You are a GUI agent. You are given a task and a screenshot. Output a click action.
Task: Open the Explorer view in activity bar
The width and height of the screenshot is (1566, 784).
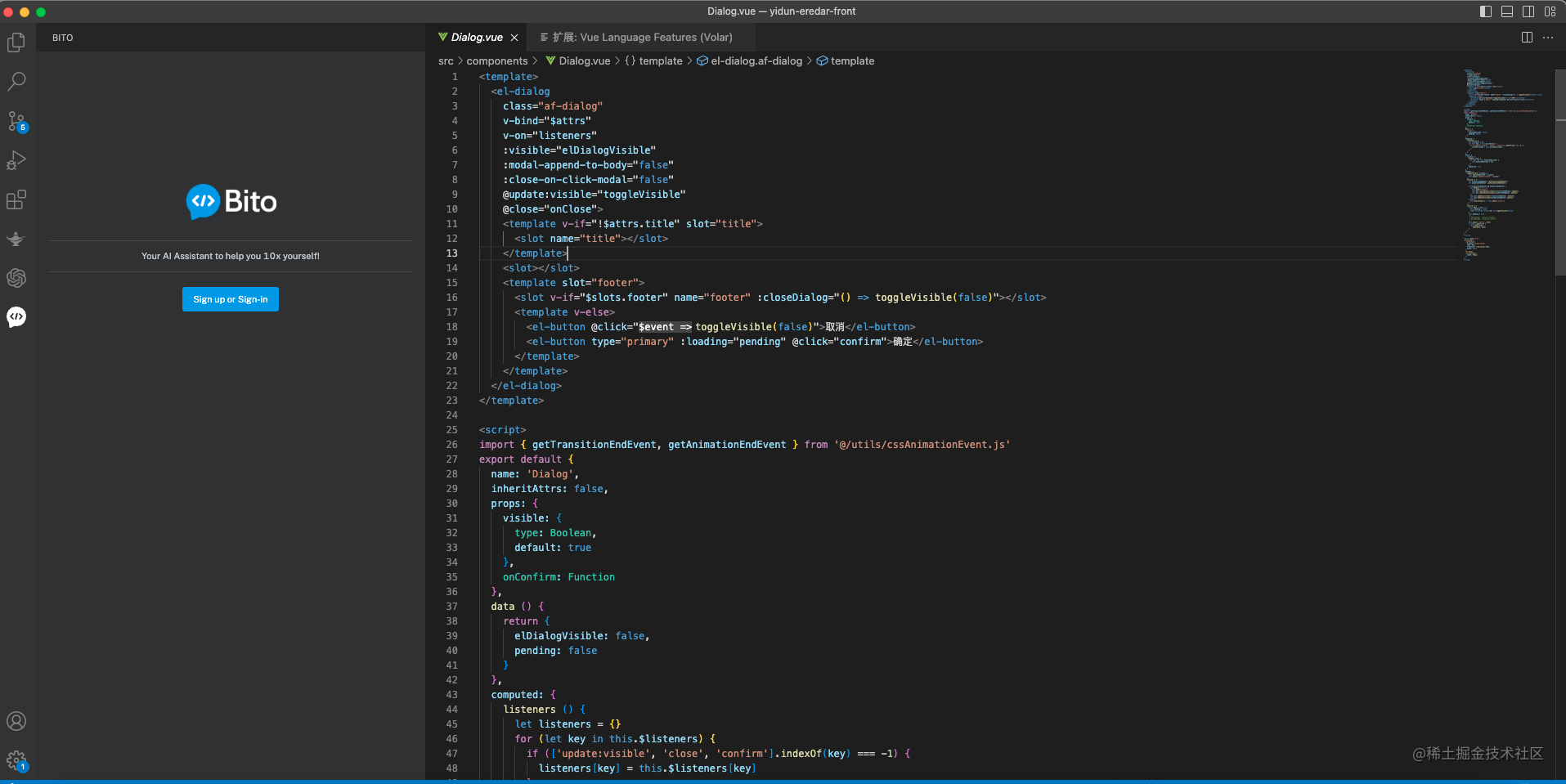click(16, 43)
